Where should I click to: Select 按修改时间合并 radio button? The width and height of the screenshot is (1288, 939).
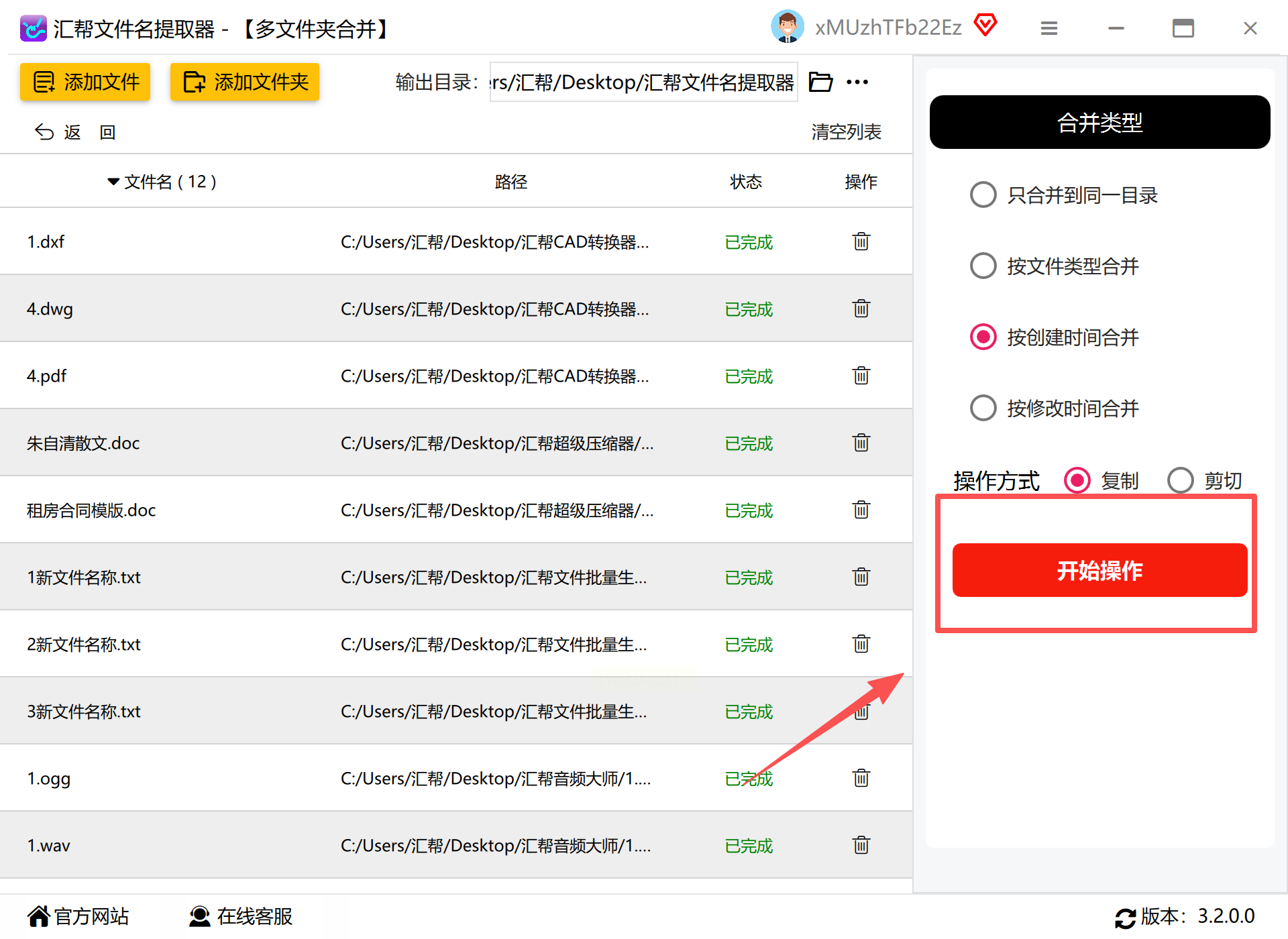point(983,408)
